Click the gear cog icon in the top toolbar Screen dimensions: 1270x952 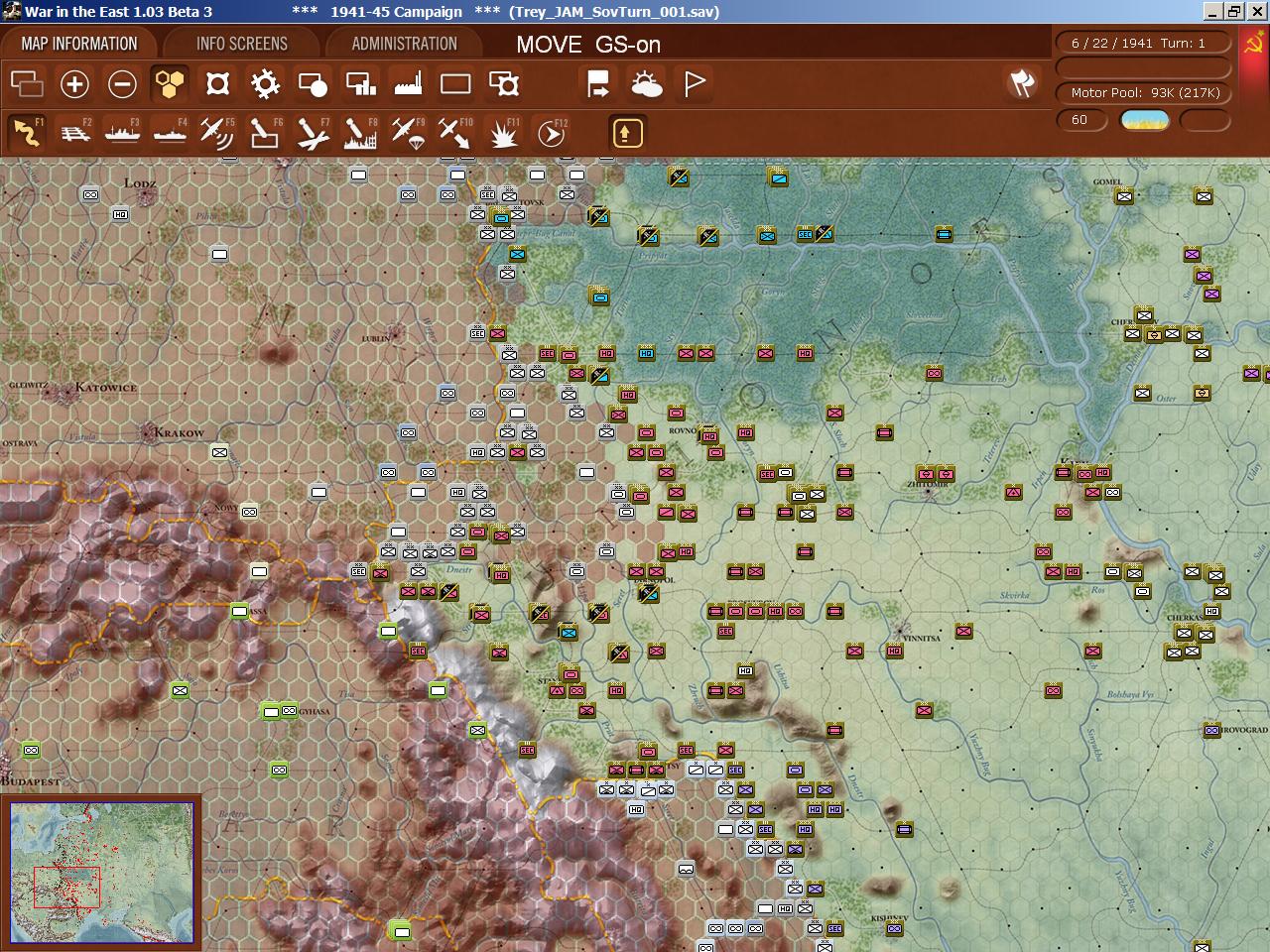tap(265, 84)
